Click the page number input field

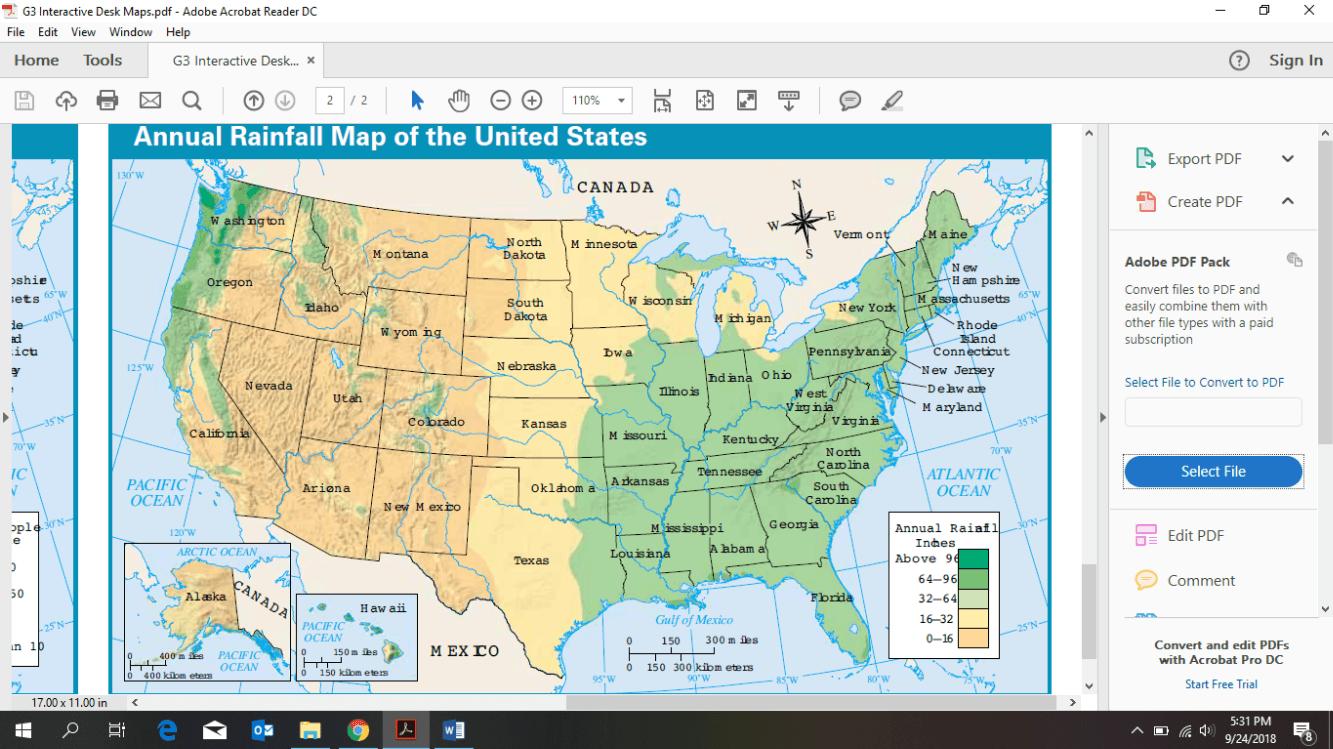pos(330,100)
